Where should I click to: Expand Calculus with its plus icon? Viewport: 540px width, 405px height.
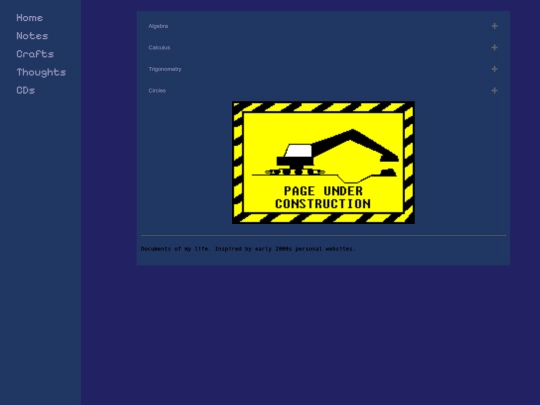point(495,48)
